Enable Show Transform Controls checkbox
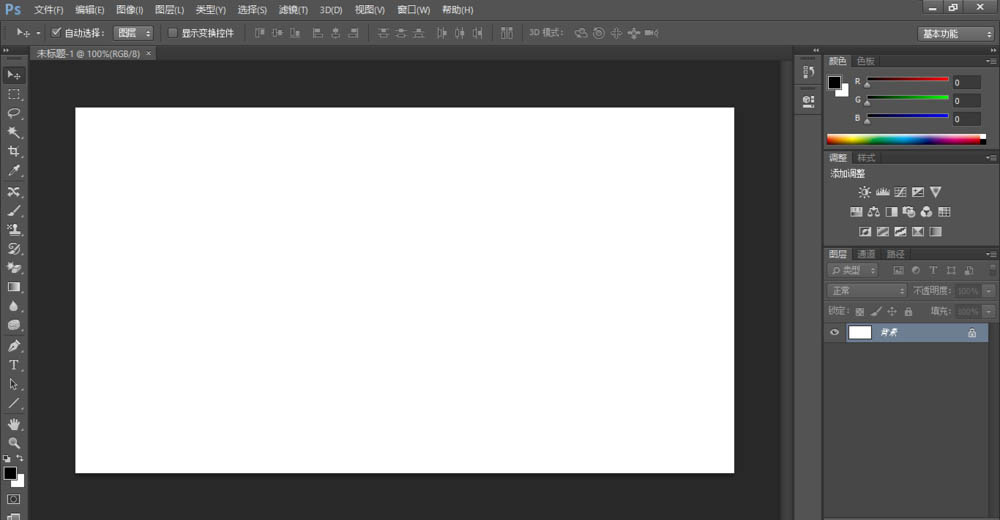Screen dimensions: 1000x520 coord(172,33)
